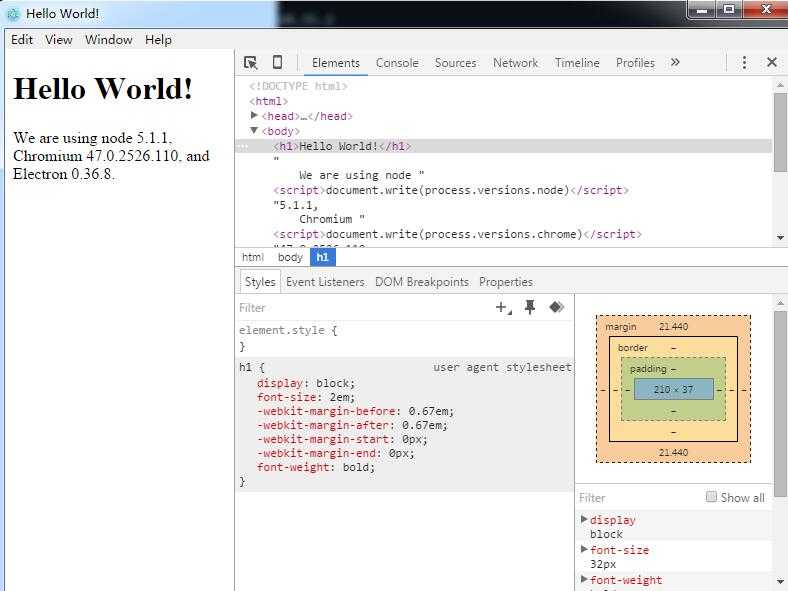Viewport: 788px width, 591px height.
Task: Click the Styles Filter input field
Action: tap(366, 308)
